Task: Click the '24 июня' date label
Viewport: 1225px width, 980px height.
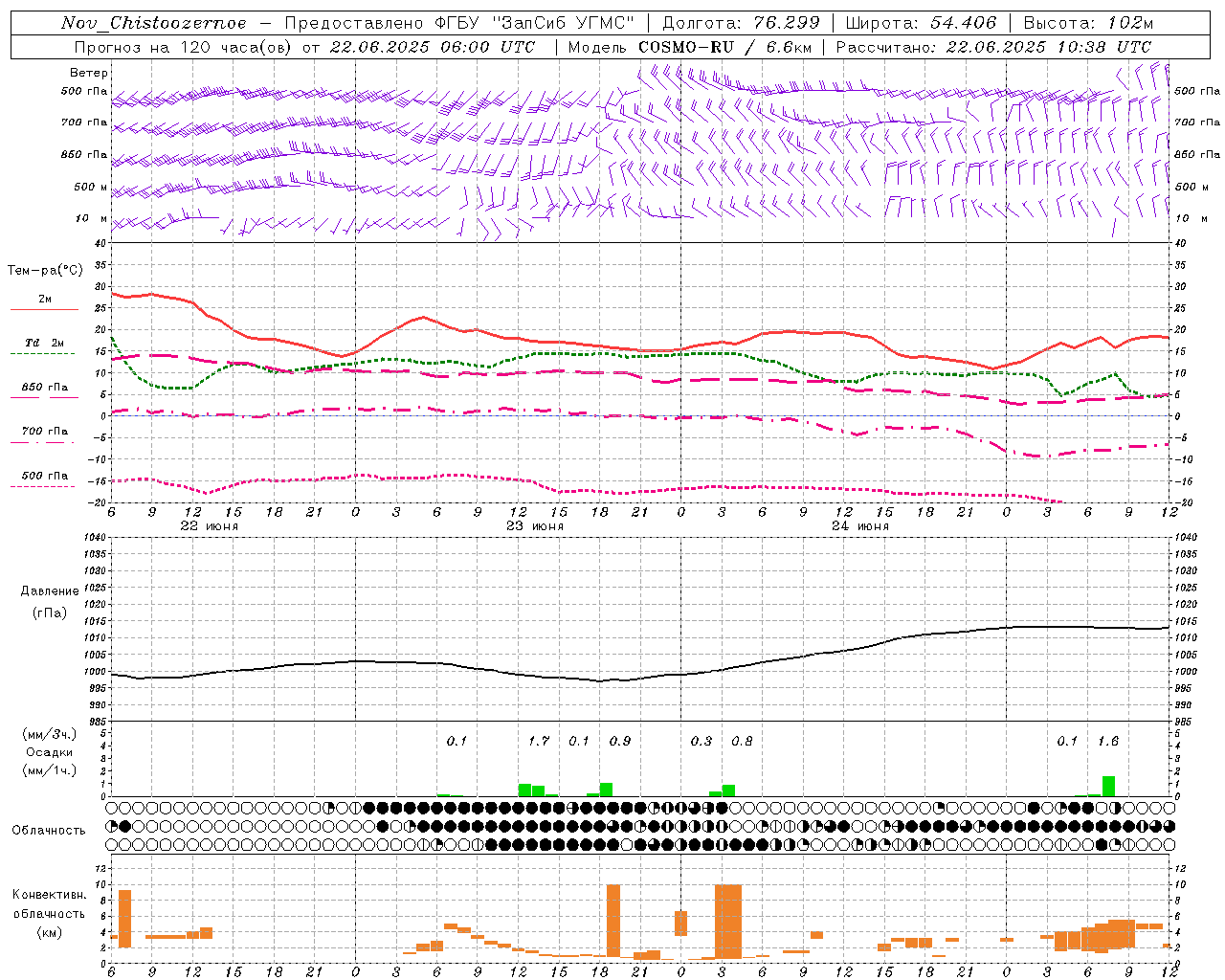Action: (860, 526)
